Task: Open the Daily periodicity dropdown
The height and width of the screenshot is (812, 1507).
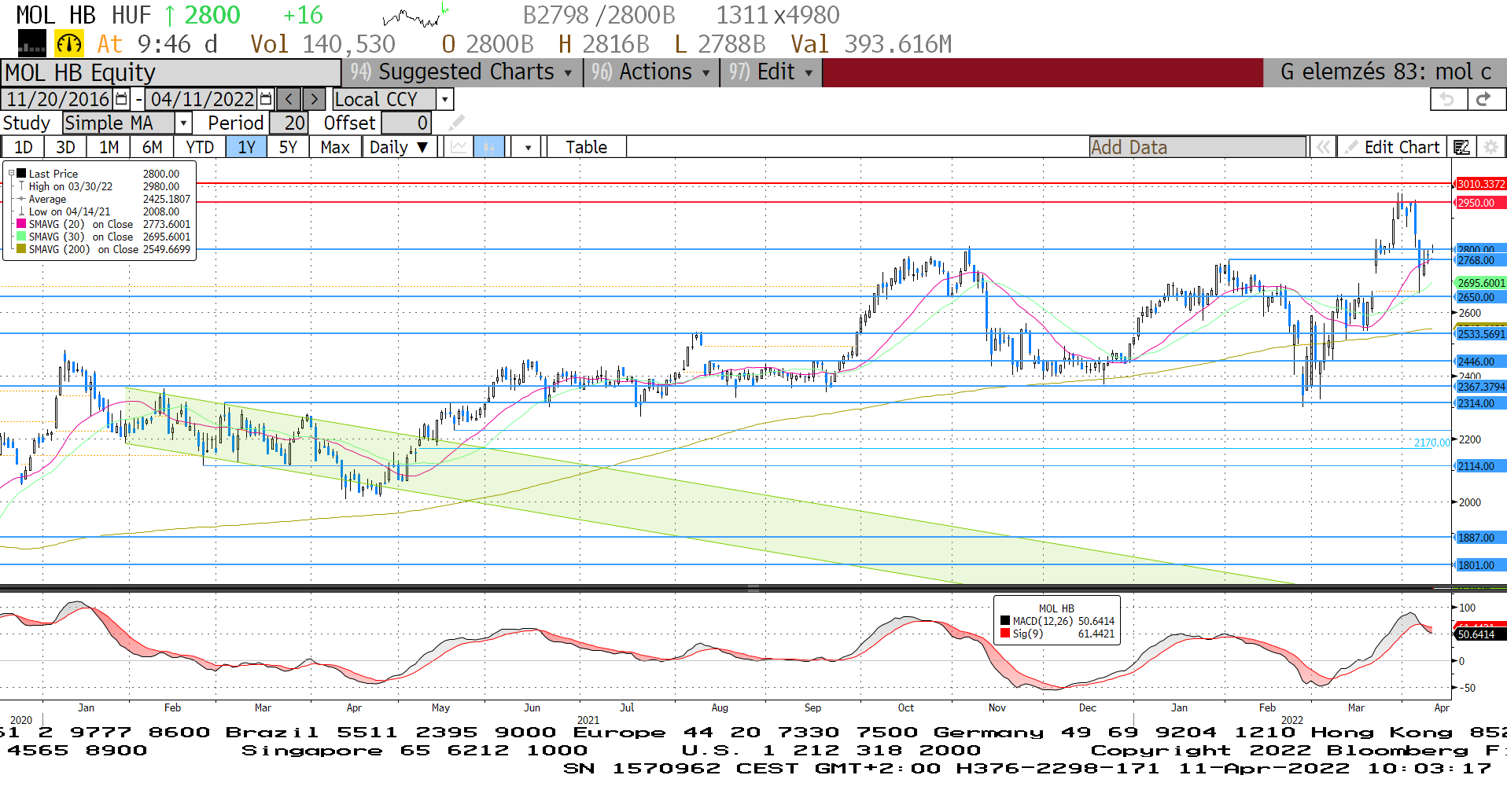Action: tap(400, 147)
